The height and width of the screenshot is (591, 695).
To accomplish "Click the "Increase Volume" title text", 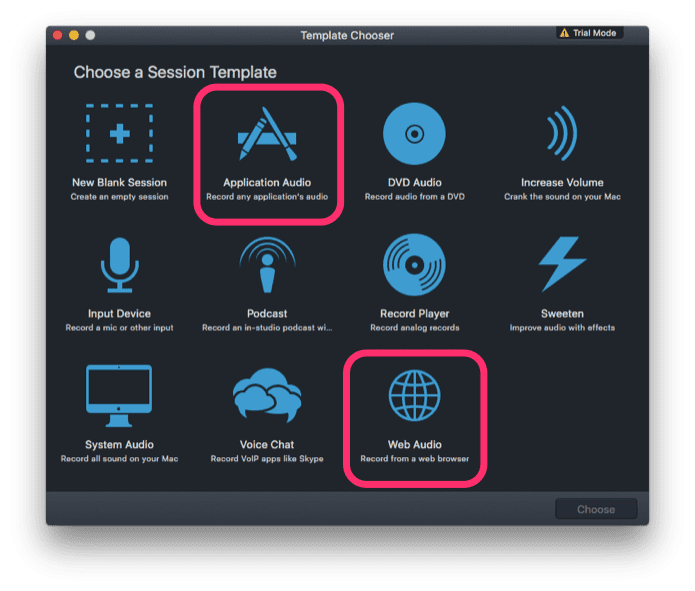I will 562,183.
